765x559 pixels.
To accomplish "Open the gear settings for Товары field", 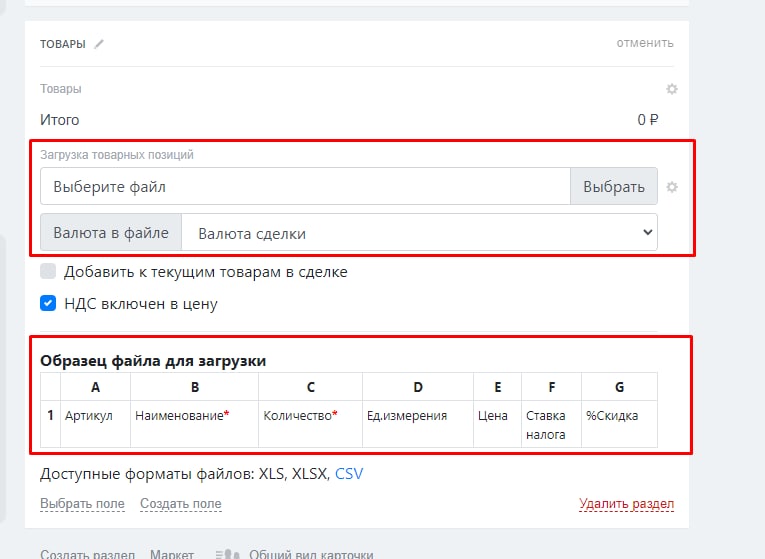I will (672, 89).
